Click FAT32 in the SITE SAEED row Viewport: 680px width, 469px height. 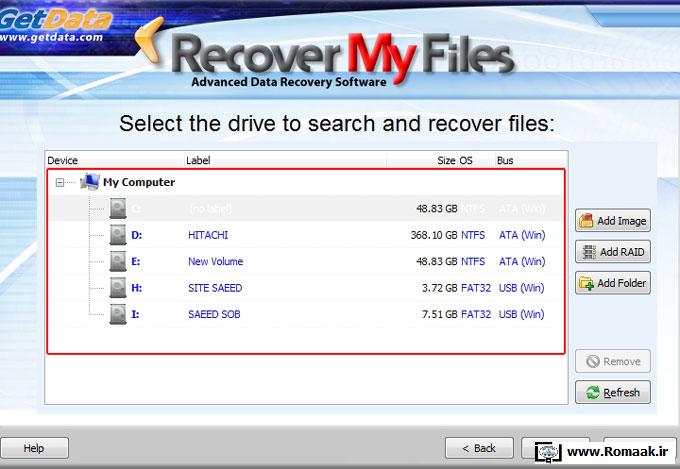(x=476, y=288)
